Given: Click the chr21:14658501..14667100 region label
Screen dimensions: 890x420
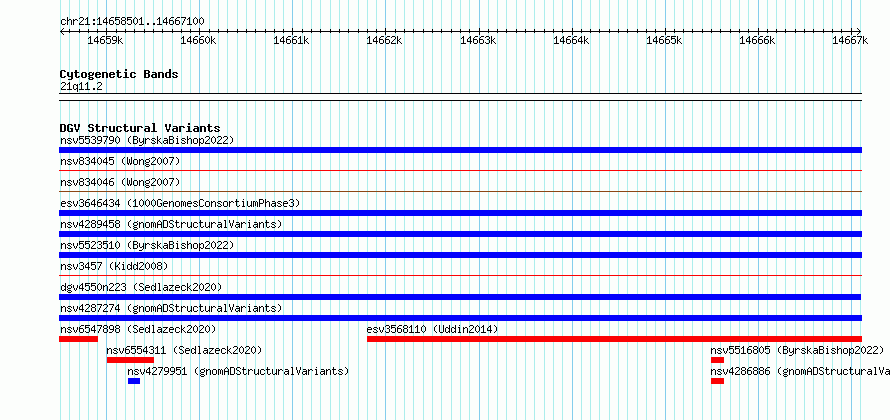Looking at the screenshot, I should click(x=132, y=21).
